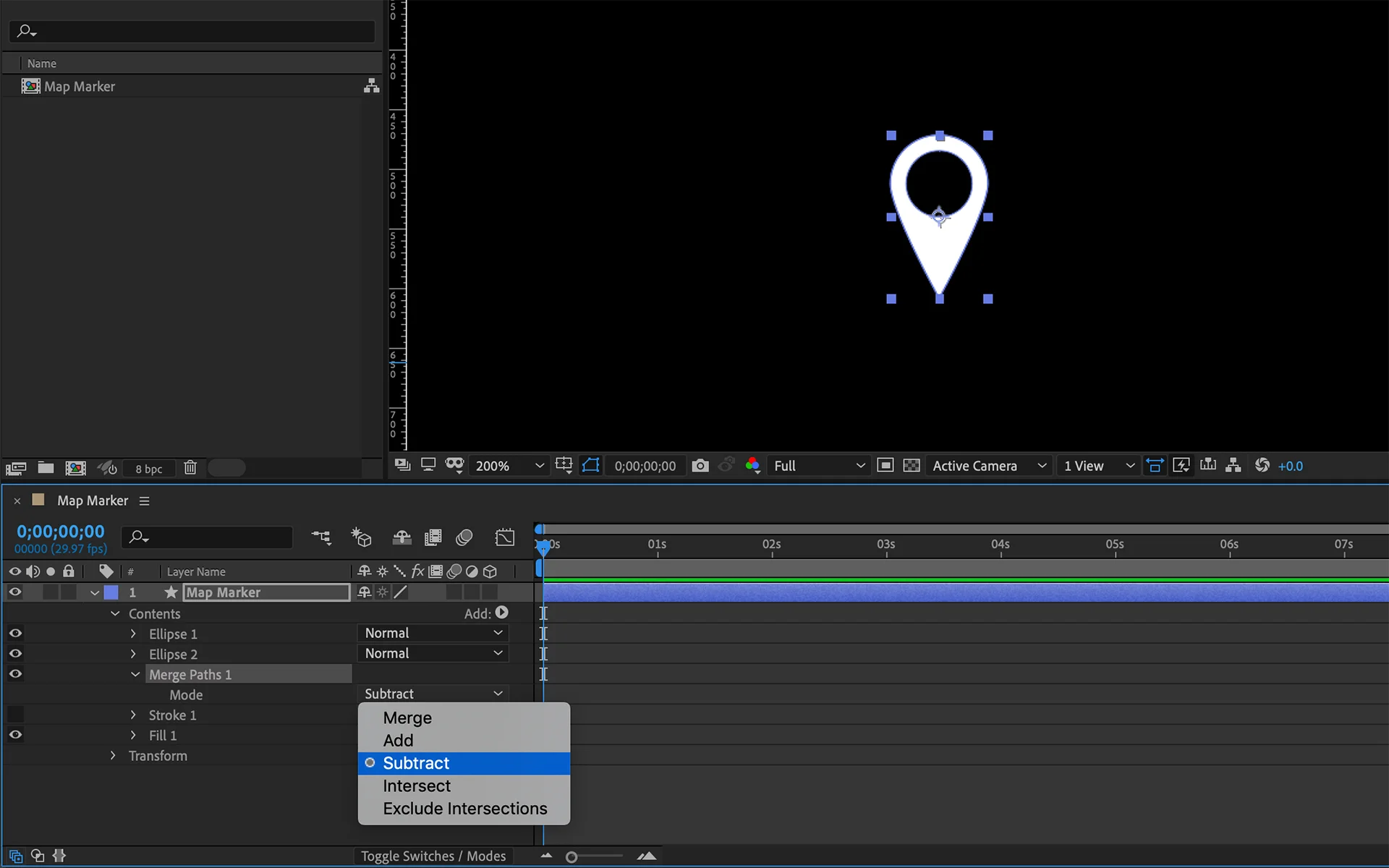Click the 8 bpc color depth button
The width and height of the screenshot is (1389, 868).
[149, 469]
